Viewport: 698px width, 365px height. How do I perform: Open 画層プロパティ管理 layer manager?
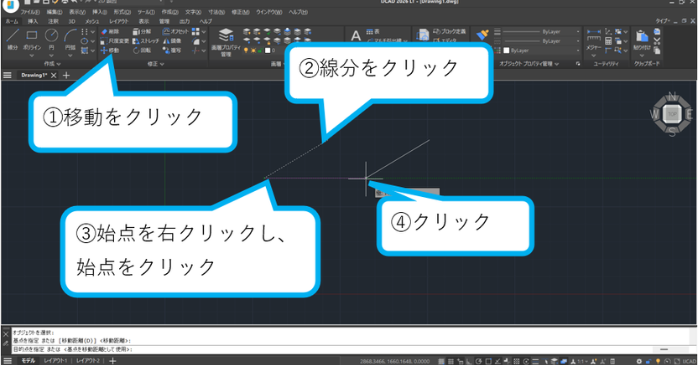226,42
